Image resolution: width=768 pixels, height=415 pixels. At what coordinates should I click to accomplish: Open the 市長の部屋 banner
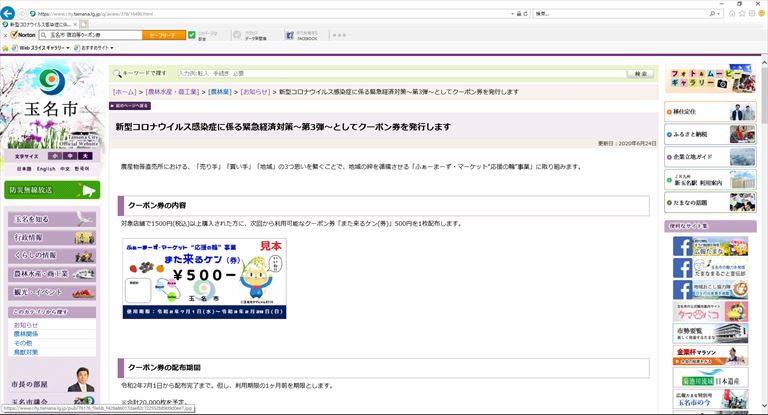(52, 381)
